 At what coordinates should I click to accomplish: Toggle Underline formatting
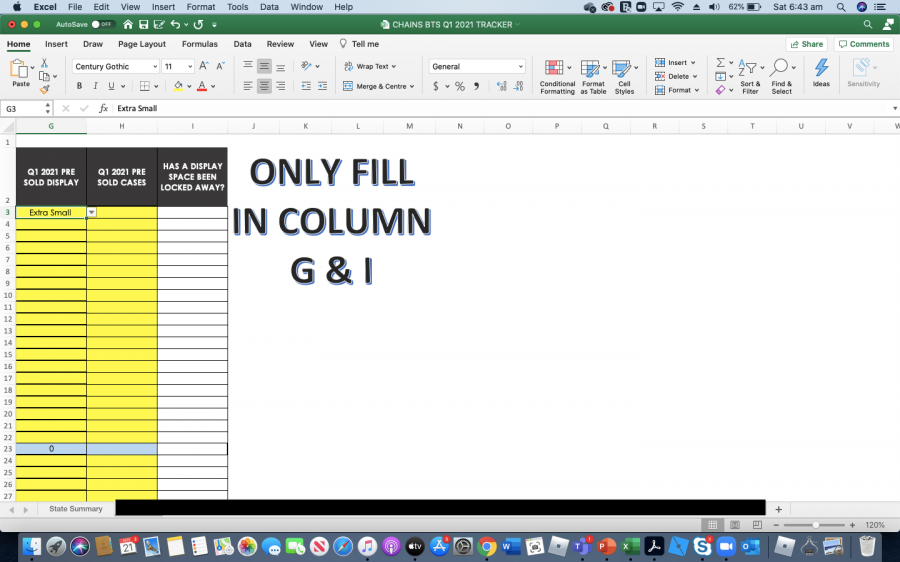pyautogui.click(x=111, y=86)
